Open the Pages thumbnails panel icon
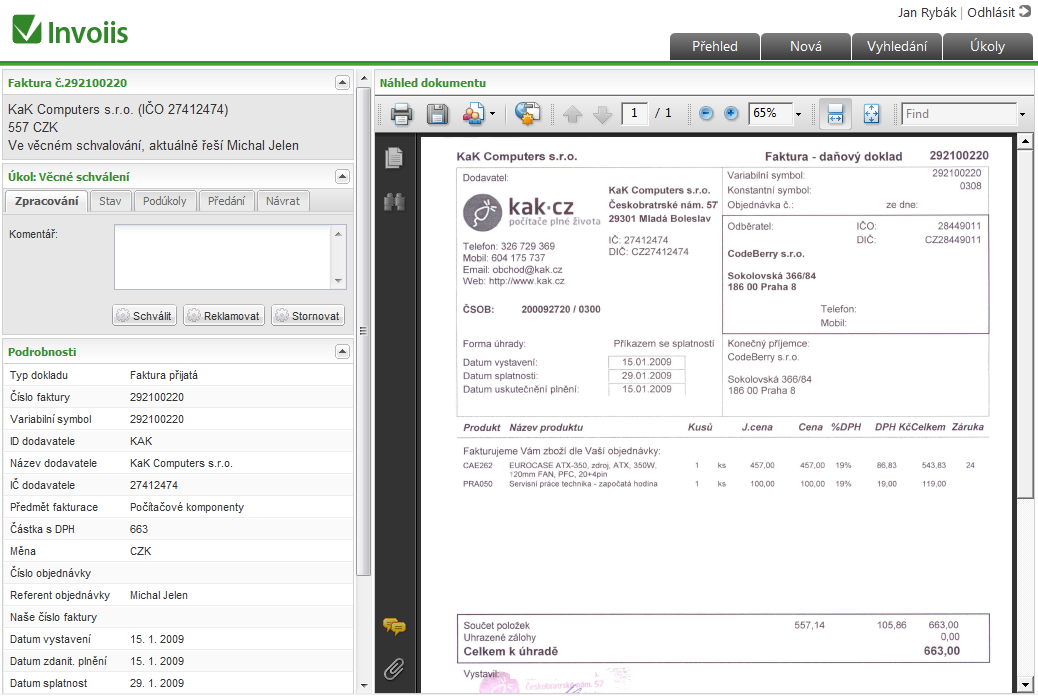This screenshot has width=1038, height=696. click(x=394, y=158)
